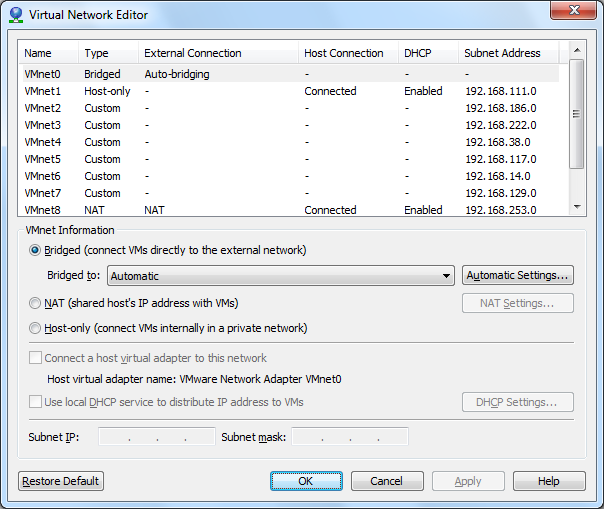Click the list scrollbar down arrow
Viewport: 604px width, 509px height.
tap(577, 207)
